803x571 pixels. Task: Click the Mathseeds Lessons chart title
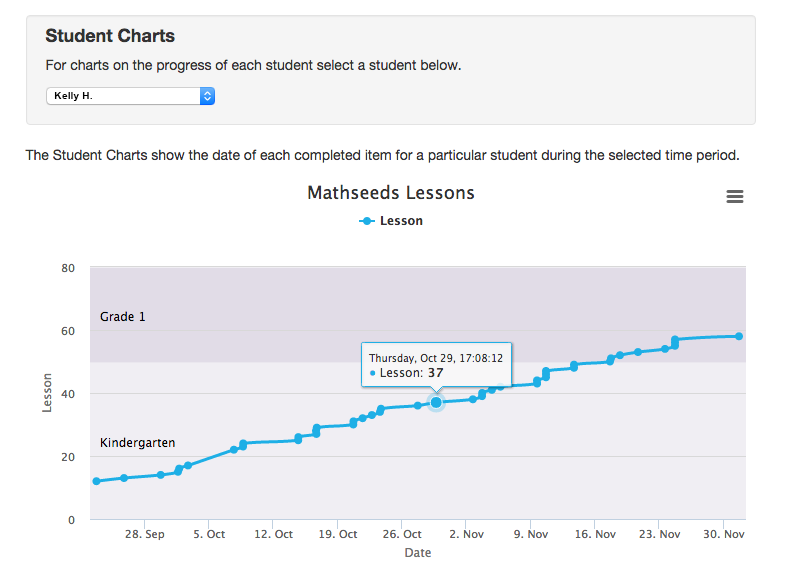(x=391, y=192)
